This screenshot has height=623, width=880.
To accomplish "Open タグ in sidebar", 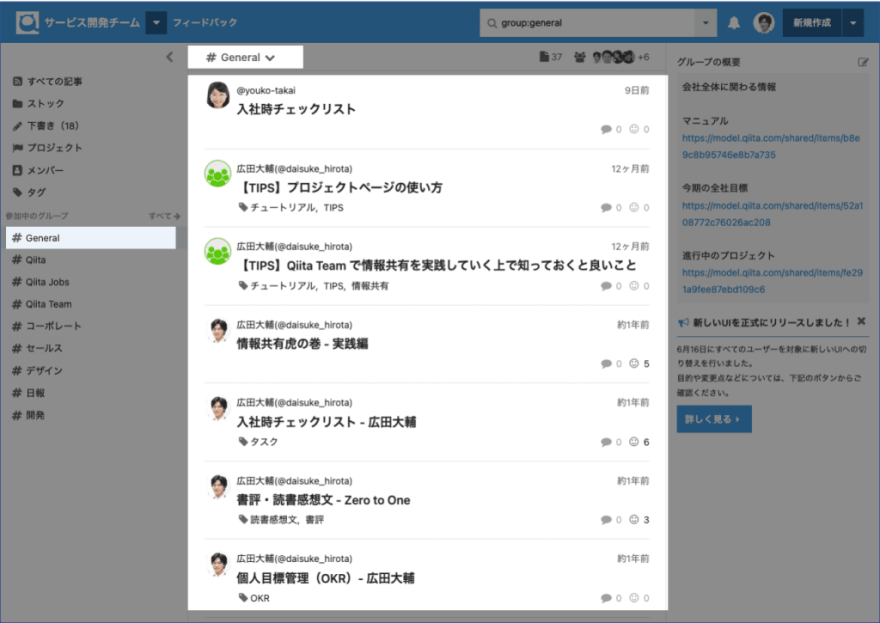I will [x=29, y=192].
